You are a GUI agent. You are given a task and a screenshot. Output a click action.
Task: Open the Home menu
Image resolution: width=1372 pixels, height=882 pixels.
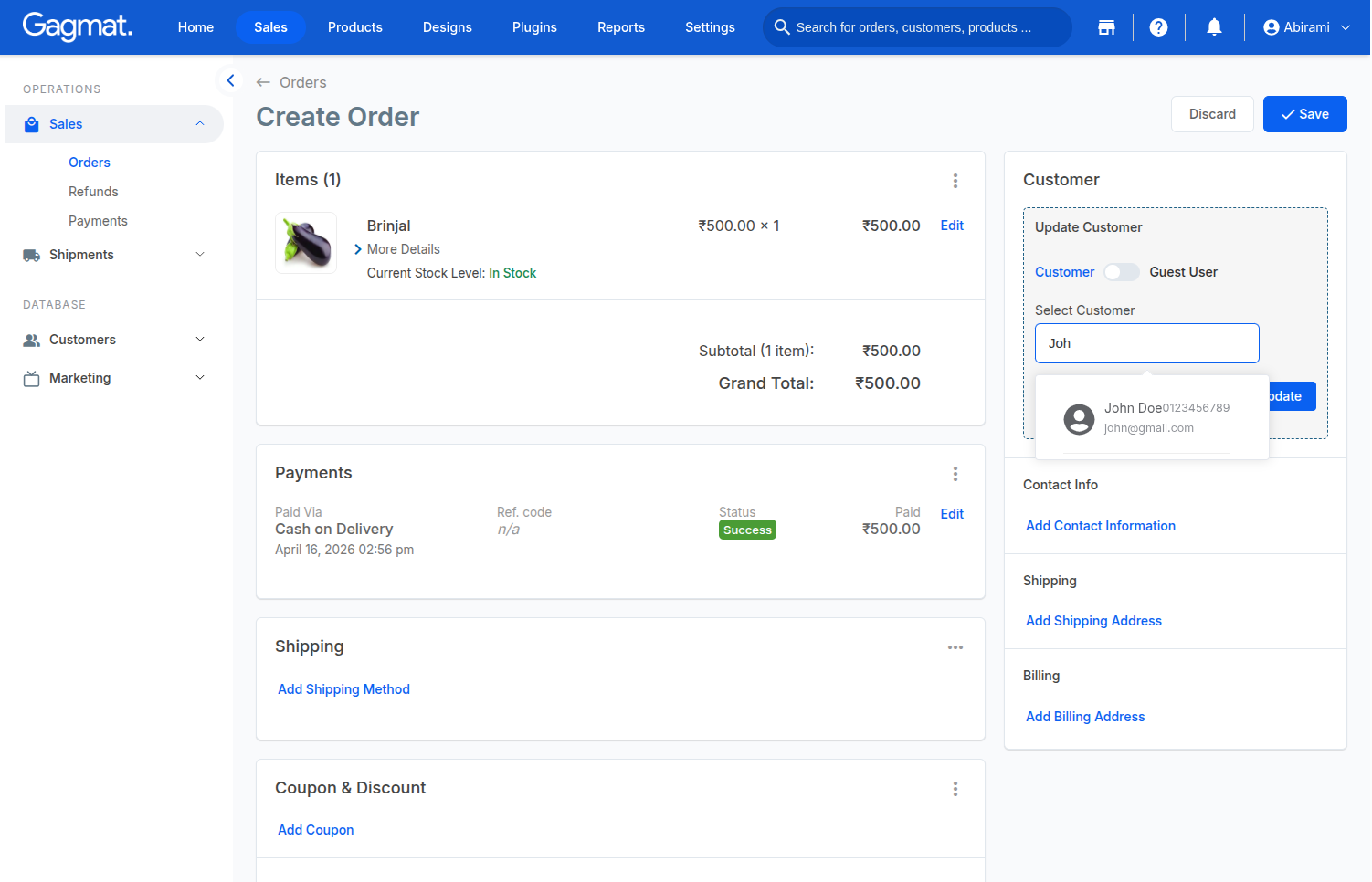pyautogui.click(x=195, y=27)
